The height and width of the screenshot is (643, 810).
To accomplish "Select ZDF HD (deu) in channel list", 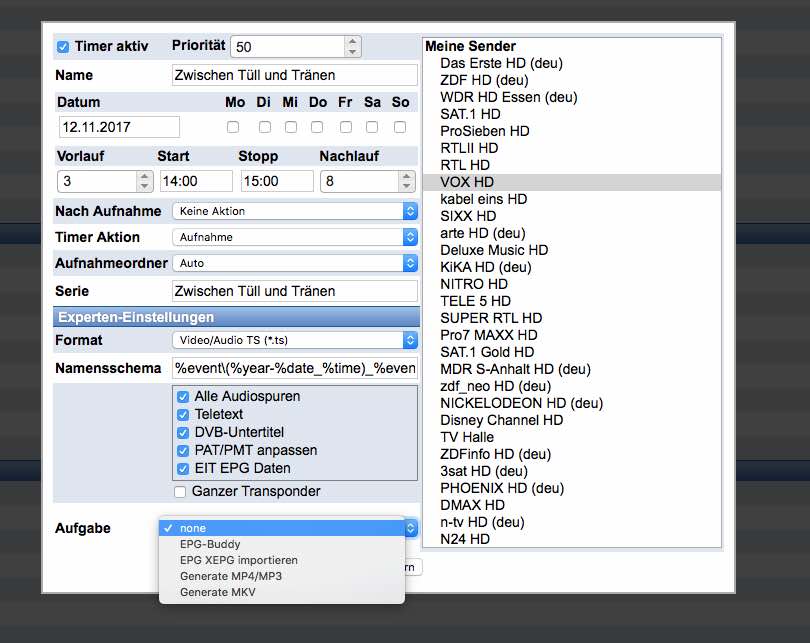I will click(484, 80).
